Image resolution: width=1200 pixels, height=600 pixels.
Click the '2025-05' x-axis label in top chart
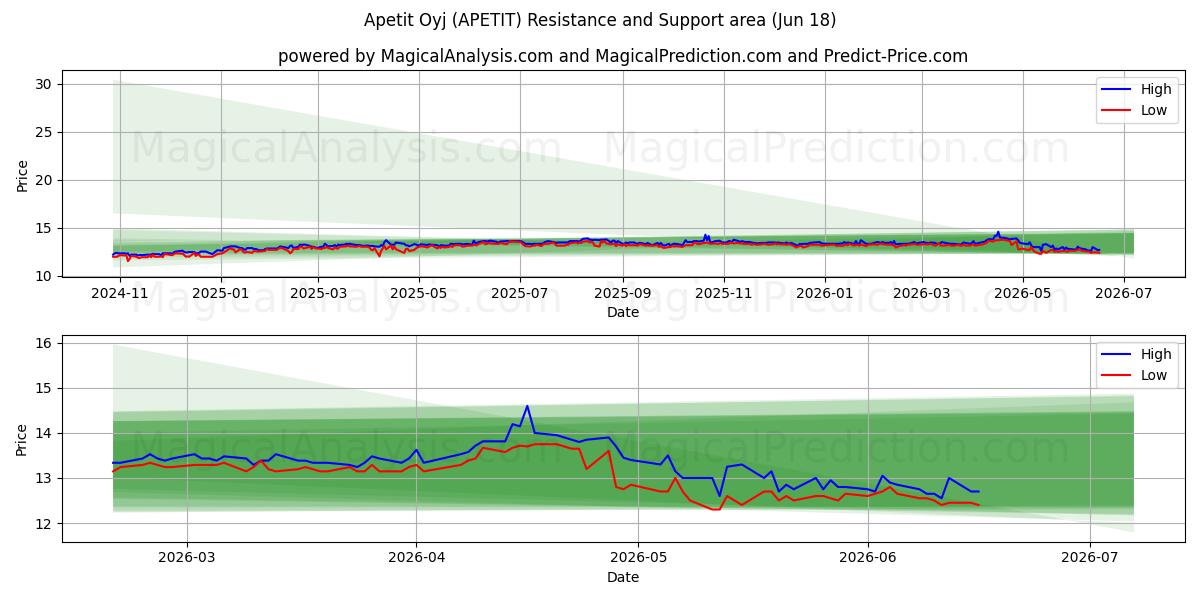[x=418, y=294]
